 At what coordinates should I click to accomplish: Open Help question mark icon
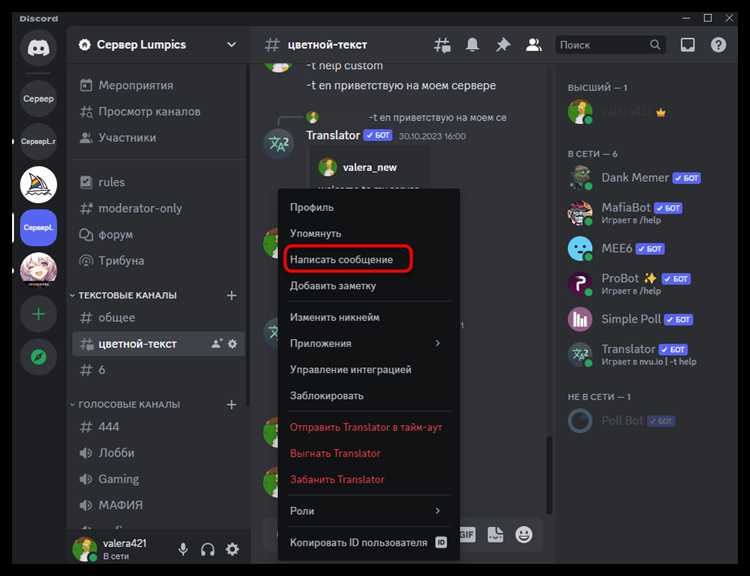coord(718,45)
